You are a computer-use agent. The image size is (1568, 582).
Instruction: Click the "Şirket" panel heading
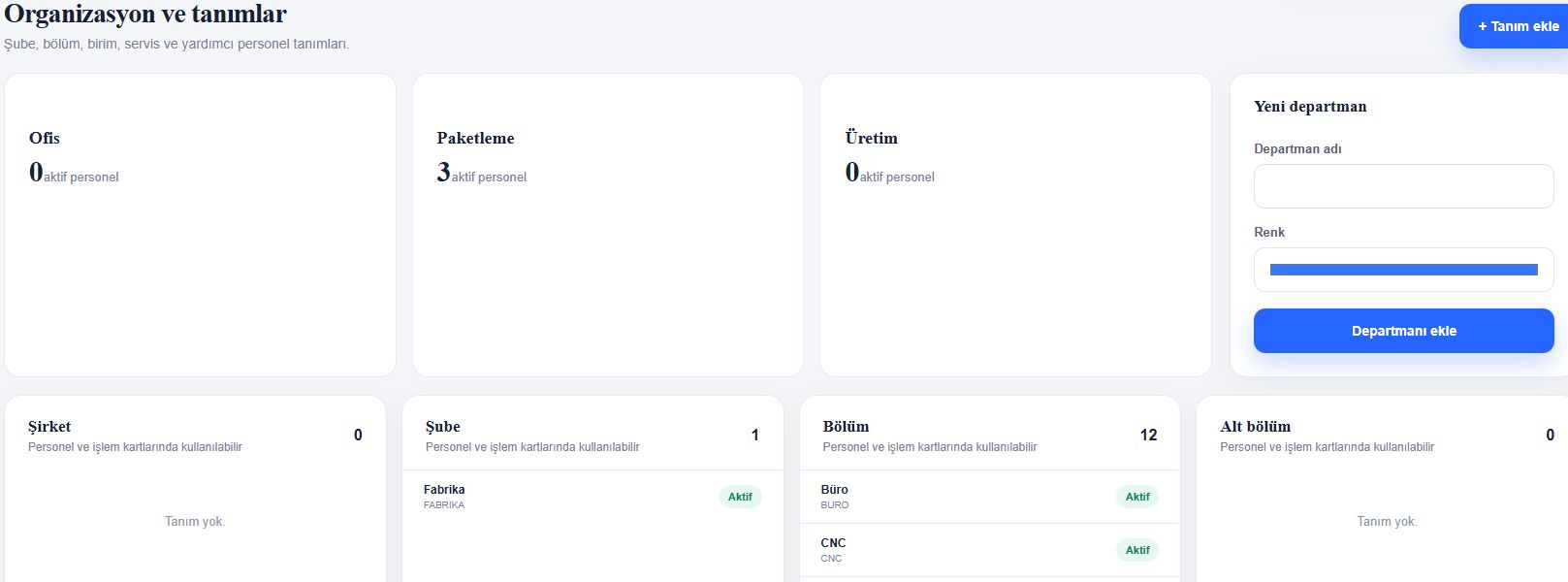coord(49,427)
